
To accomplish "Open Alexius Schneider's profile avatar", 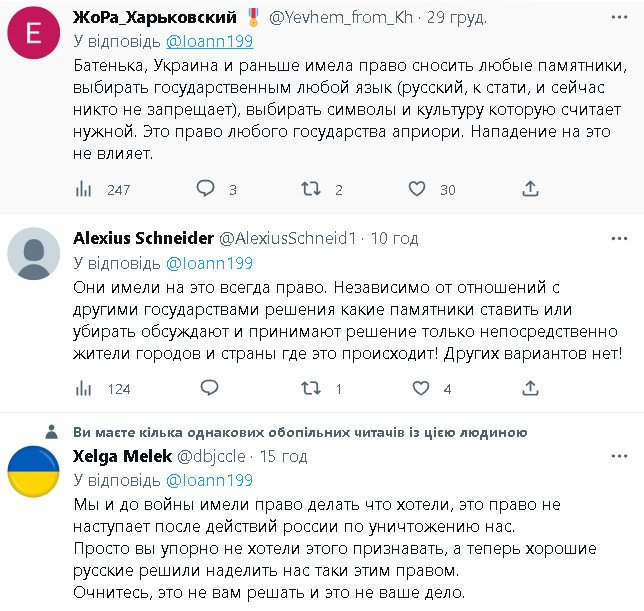I will pyautogui.click(x=34, y=255).
